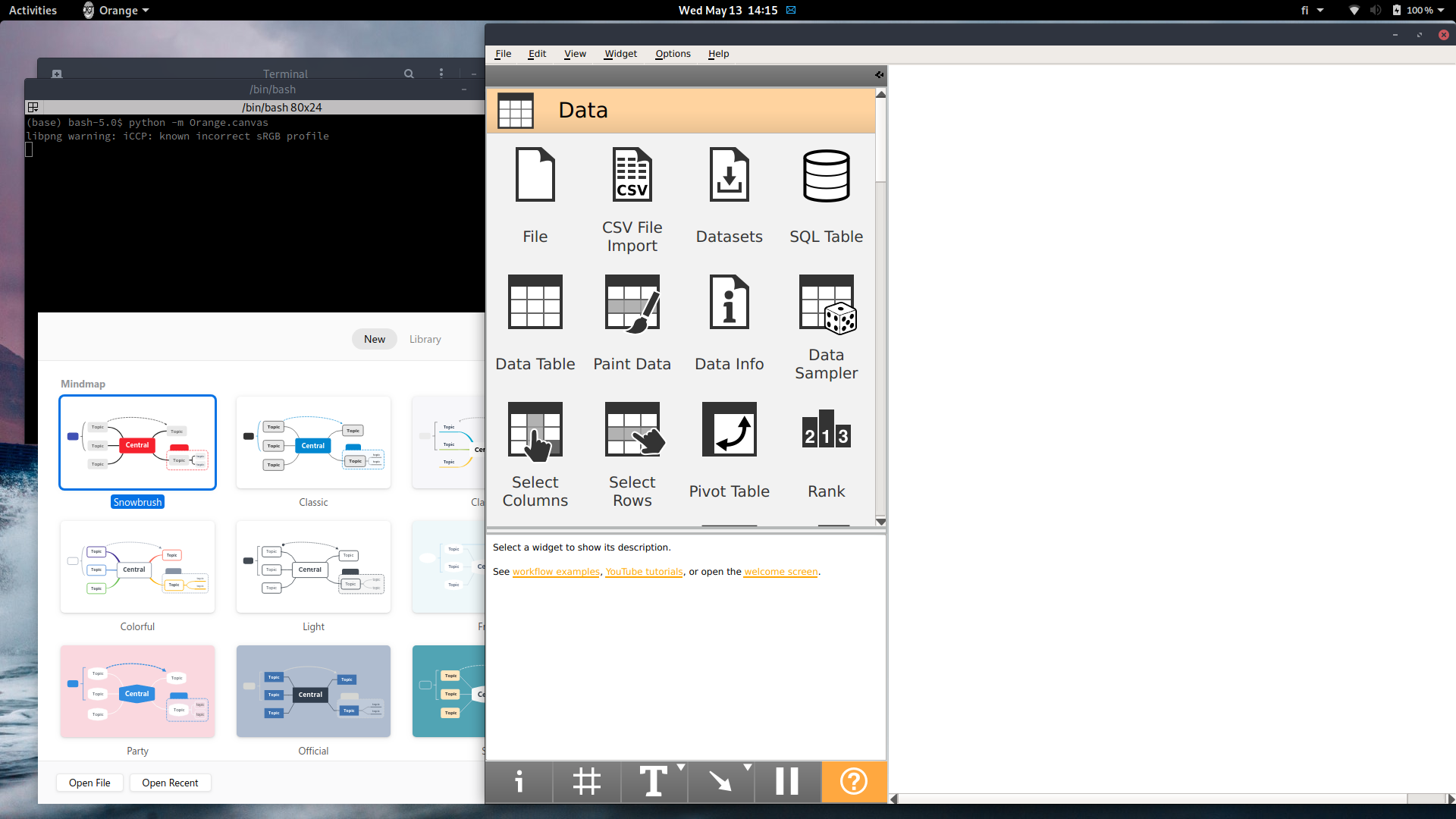The height and width of the screenshot is (819, 1456).
Task: Expand arrow annotation tool dropdown arrow
Action: point(748,767)
